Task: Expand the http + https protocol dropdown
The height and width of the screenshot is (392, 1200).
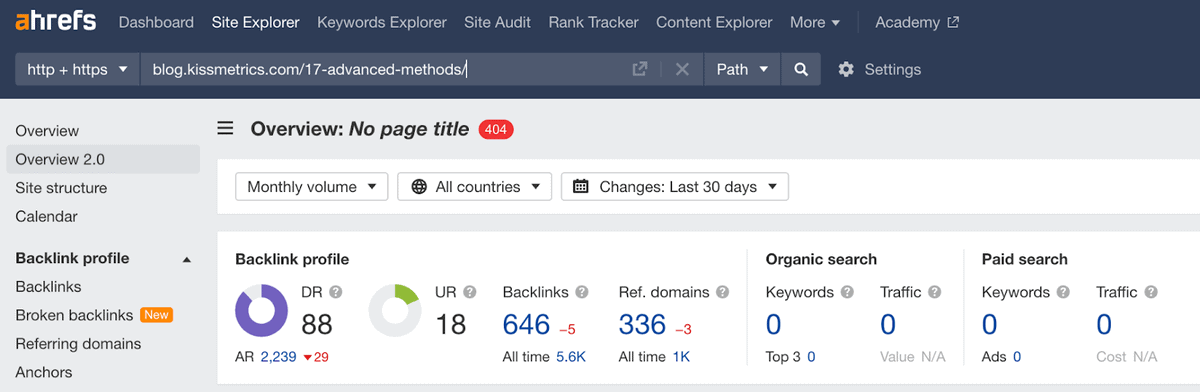Action: 77,69
